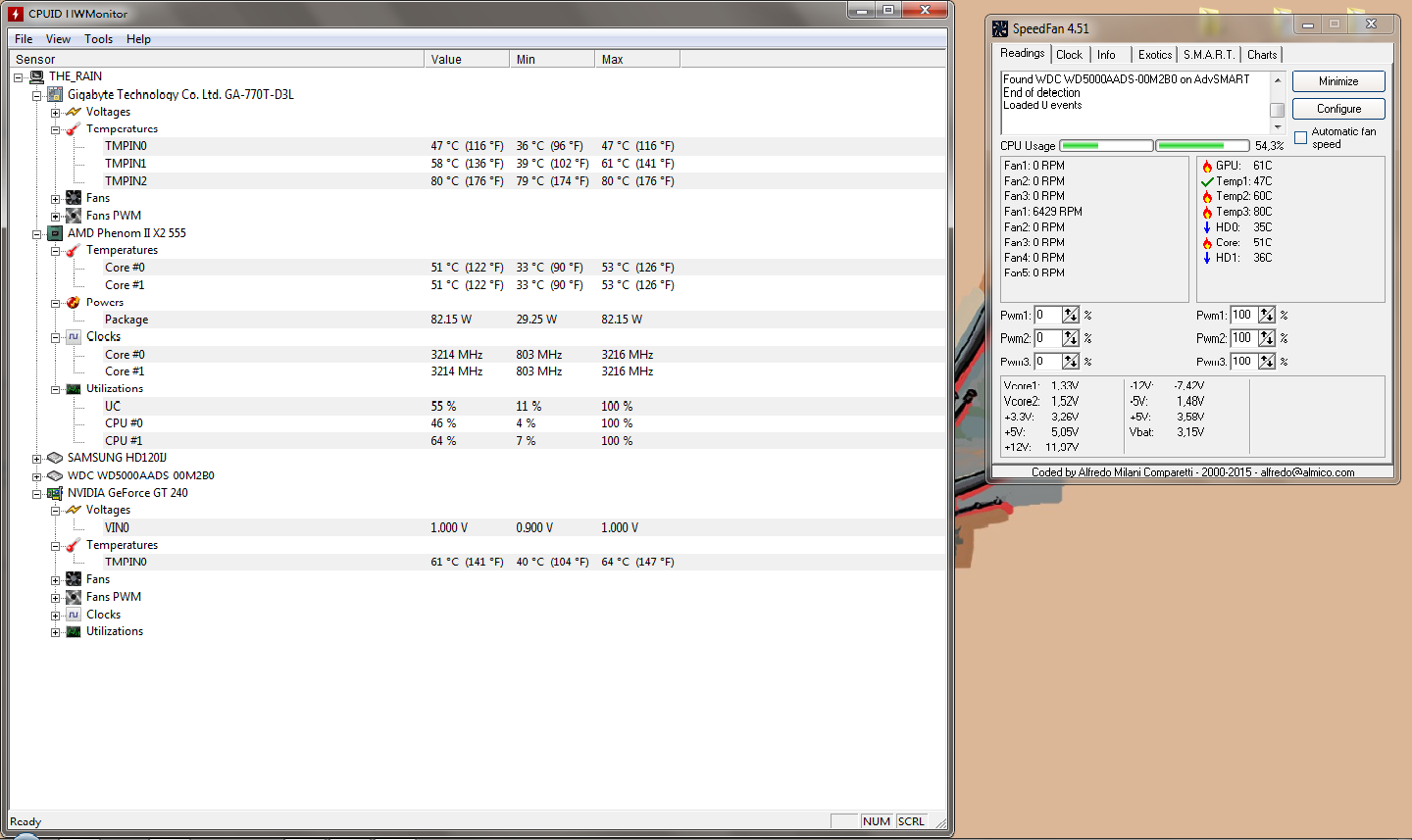Click the Voltages icon under the Gigabyte board
The image size is (1412, 840).
[x=74, y=112]
